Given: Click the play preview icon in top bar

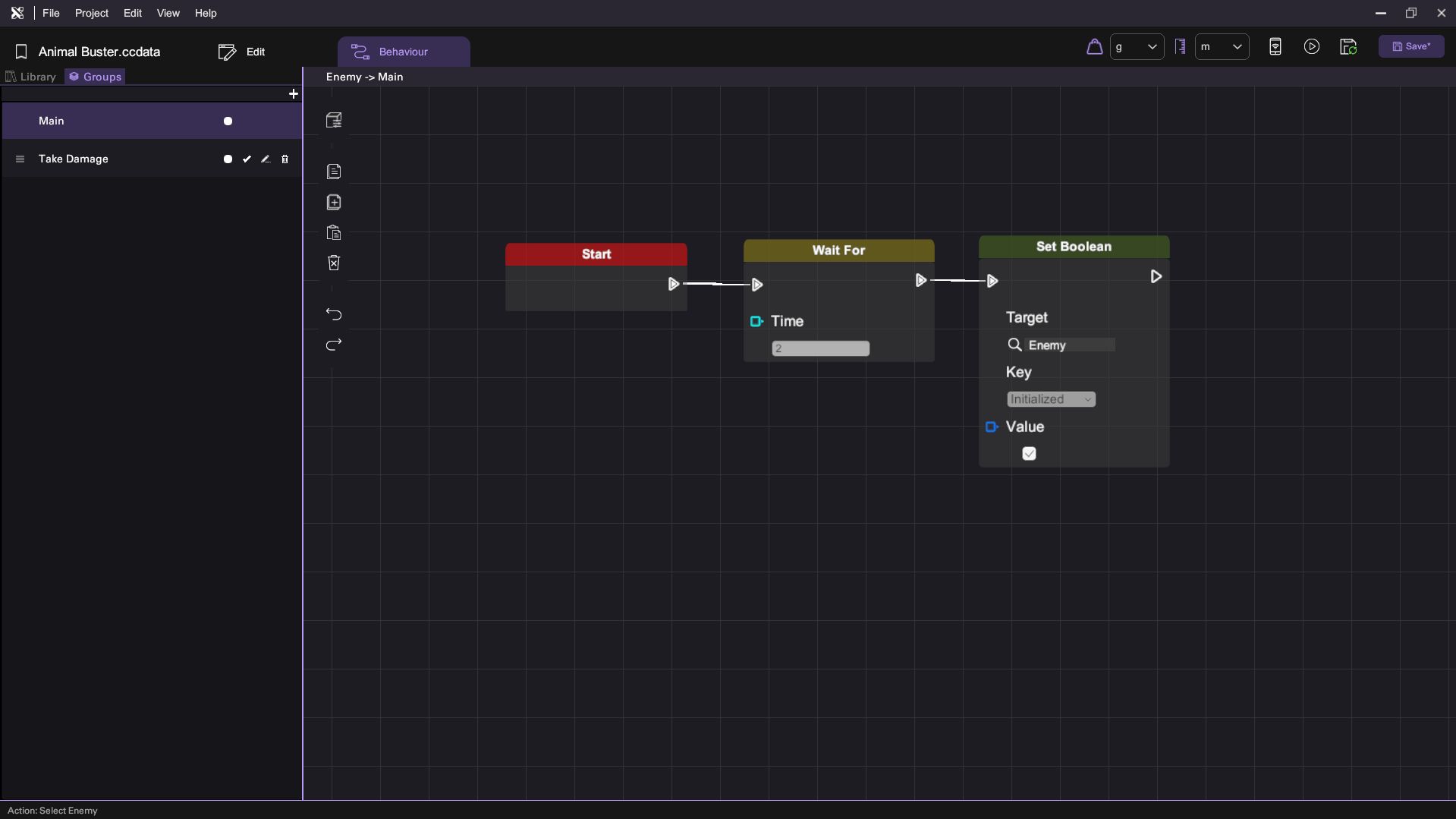Looking at the screenshot, I should 1311,47.
